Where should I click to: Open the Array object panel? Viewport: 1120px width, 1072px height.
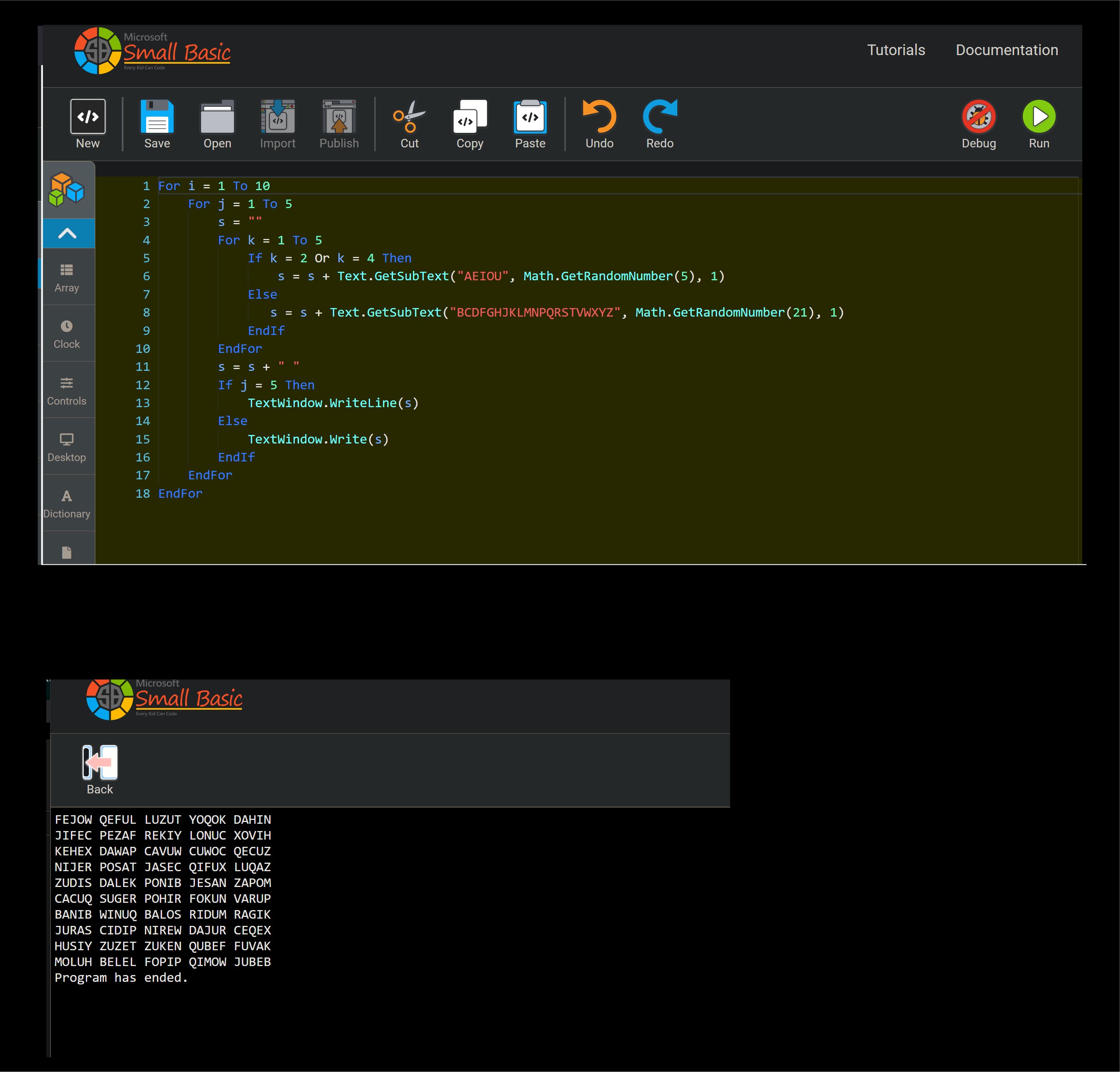[68, 277]
